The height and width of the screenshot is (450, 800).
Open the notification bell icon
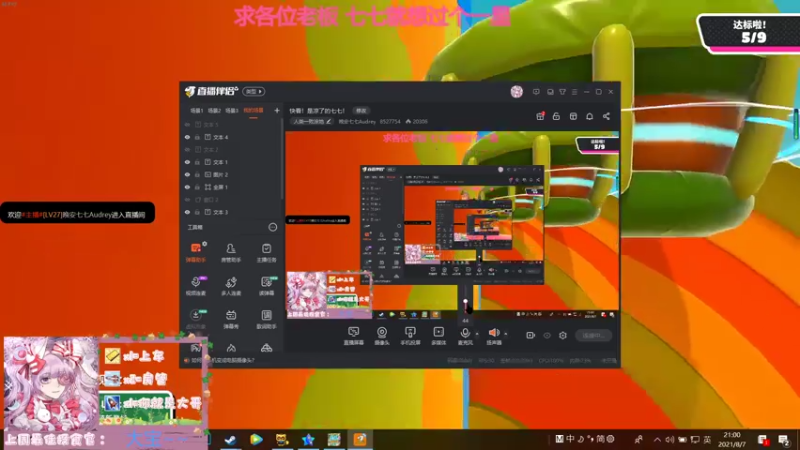tap(589, 116)
